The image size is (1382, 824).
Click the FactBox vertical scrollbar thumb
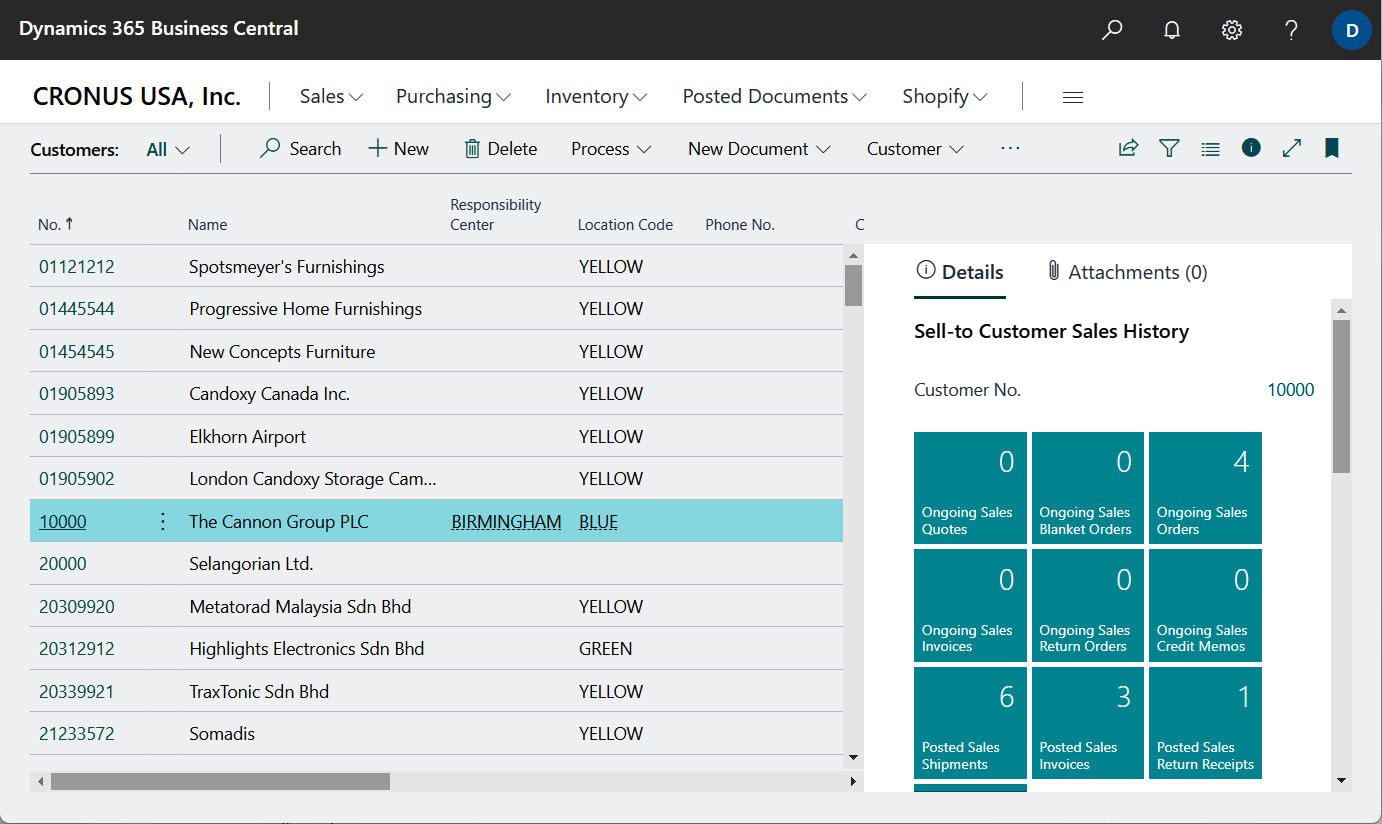coord(1342,396)
